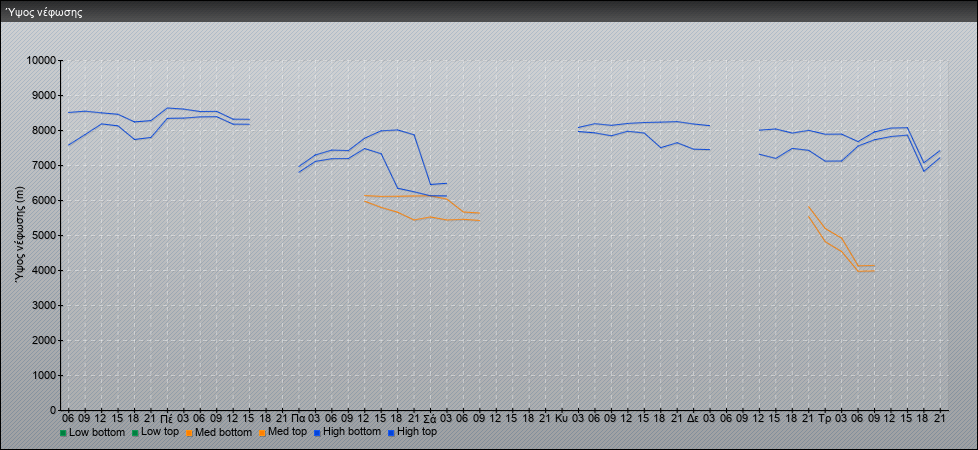
Task: Click the 'Πα' day label on the x-axis
Action: point(299,418)
